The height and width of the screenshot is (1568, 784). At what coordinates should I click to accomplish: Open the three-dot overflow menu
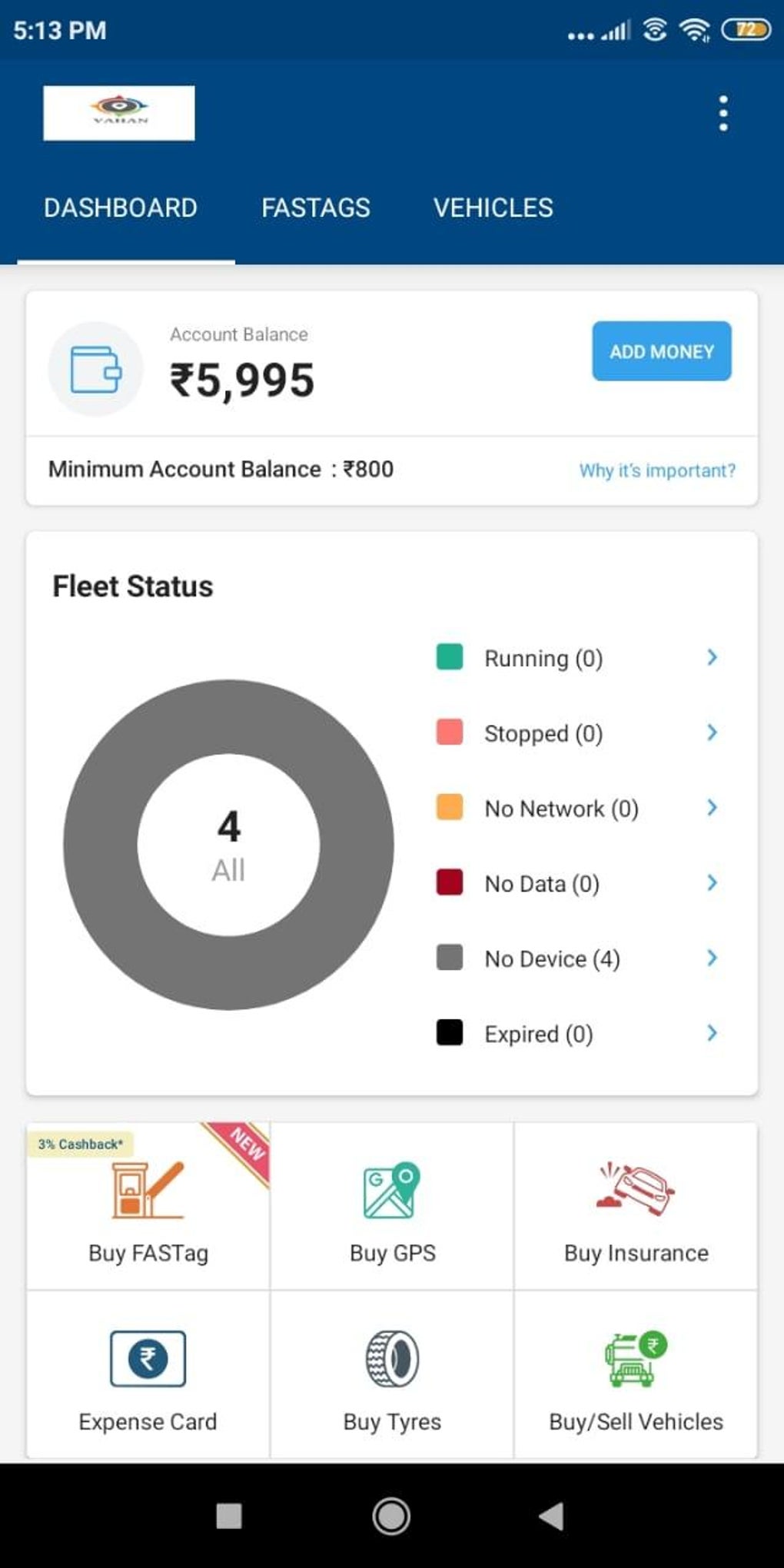pyautogui.click(x=723, y=114)
